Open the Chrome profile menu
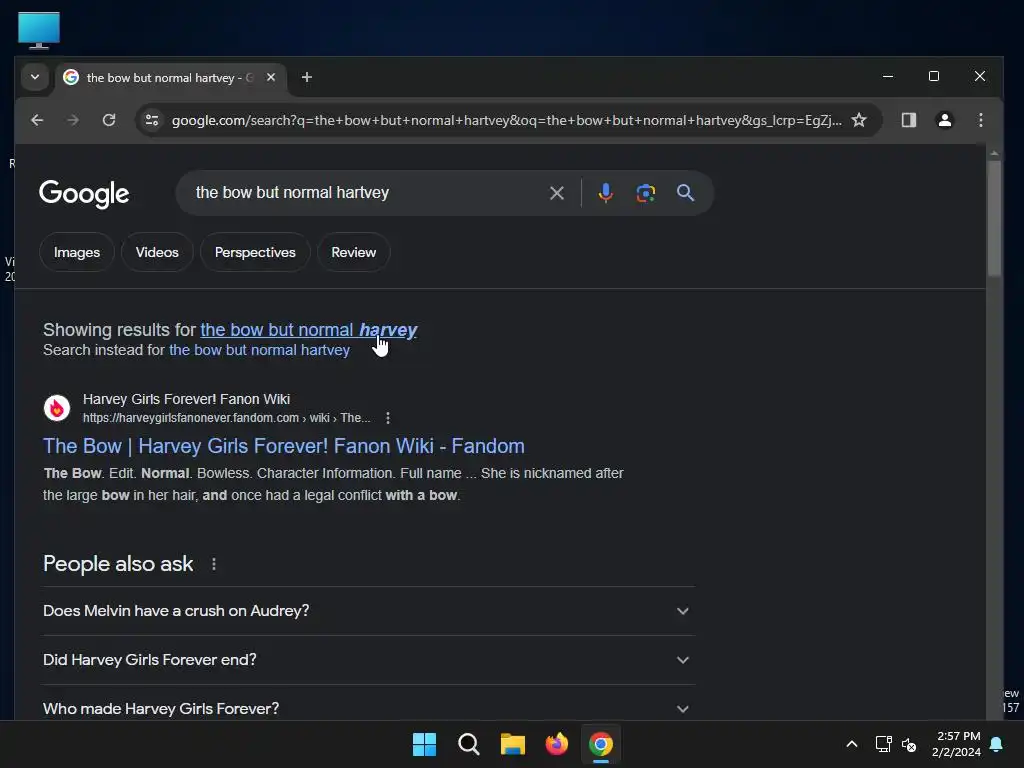Viewport: 1024px width, 768px height. coord(944,120)
